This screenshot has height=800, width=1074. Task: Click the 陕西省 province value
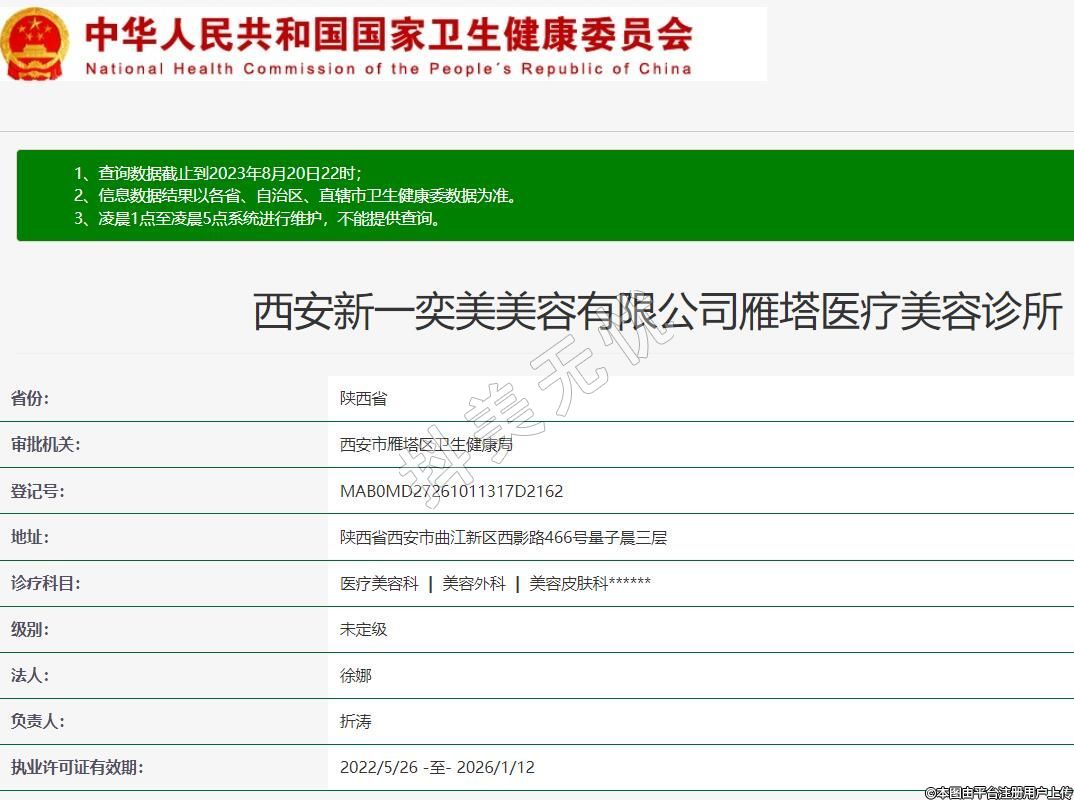363,398
